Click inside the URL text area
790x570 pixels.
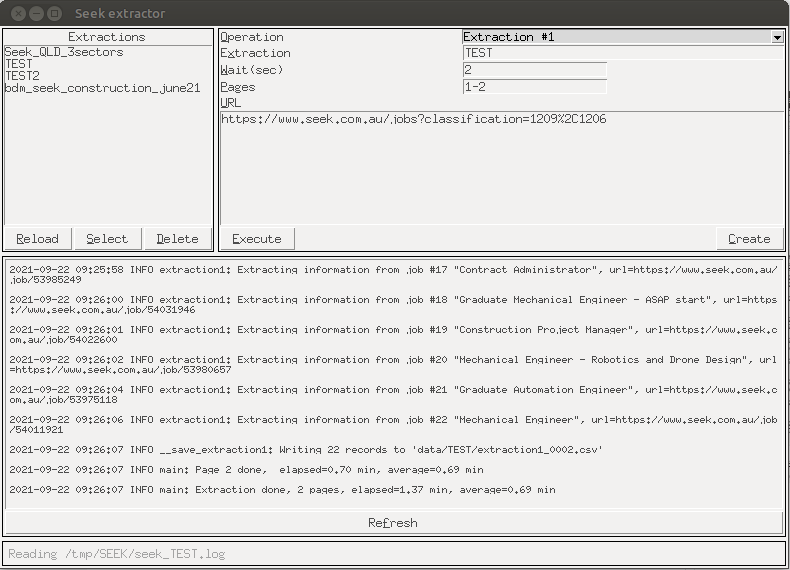coord(502,168)
